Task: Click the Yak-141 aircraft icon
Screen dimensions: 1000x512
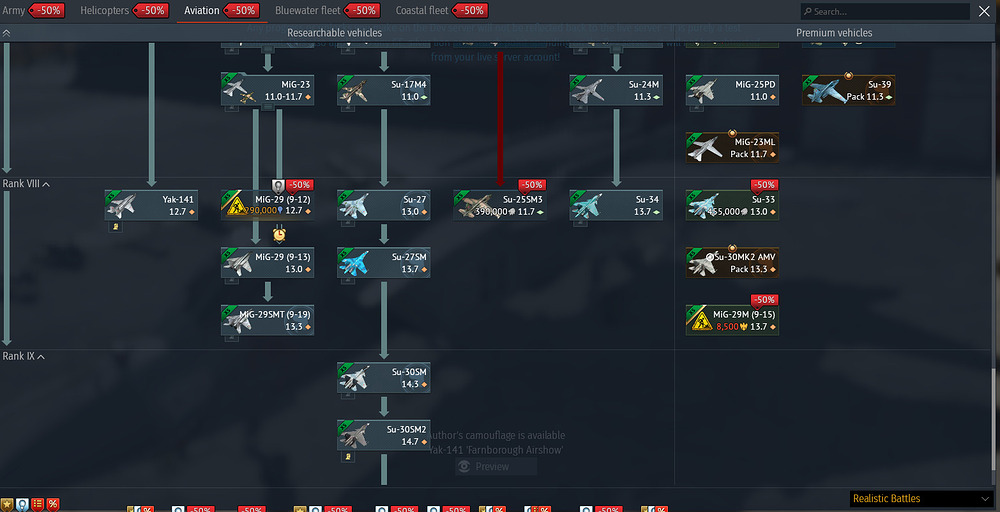Action: click(x=124, y=205)
